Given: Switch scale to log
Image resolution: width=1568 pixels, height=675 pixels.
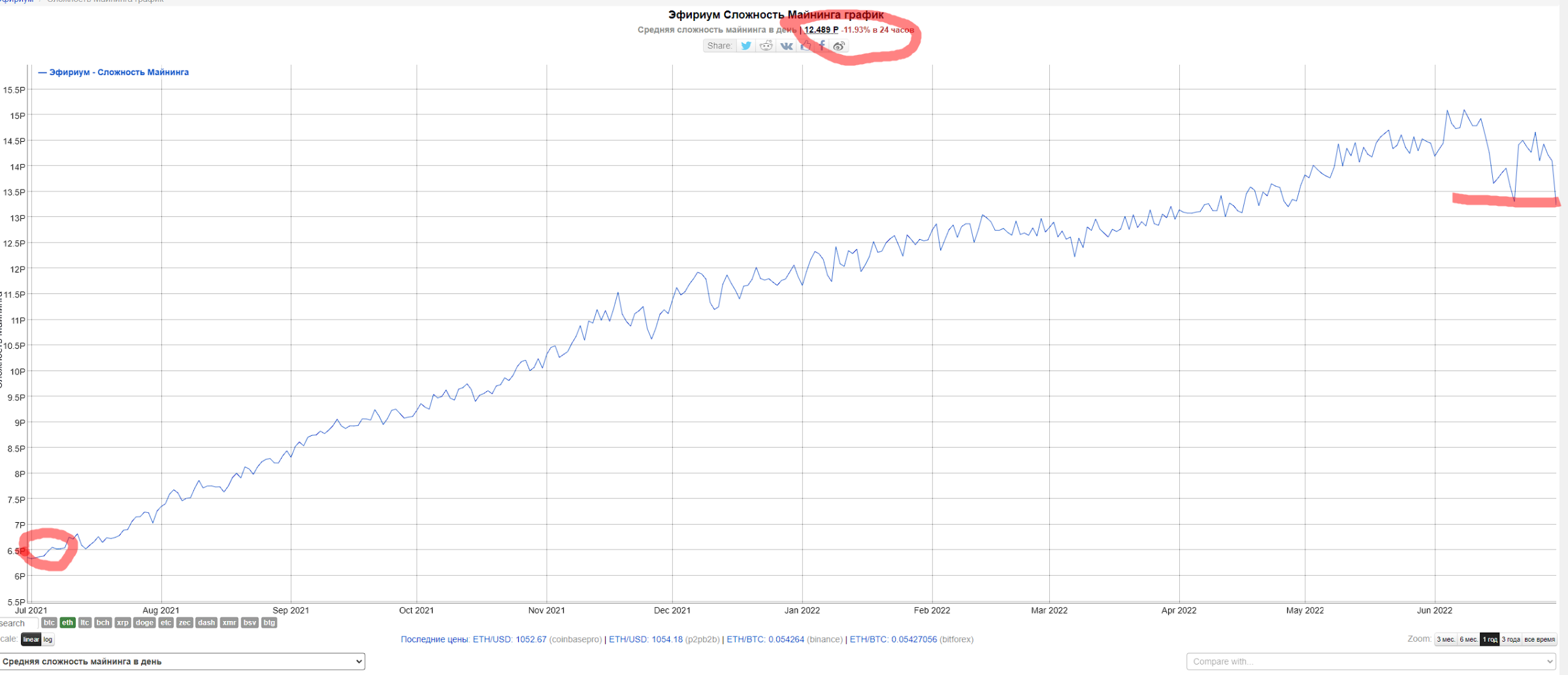Looking at the screenshot, I should pos(48,639).
